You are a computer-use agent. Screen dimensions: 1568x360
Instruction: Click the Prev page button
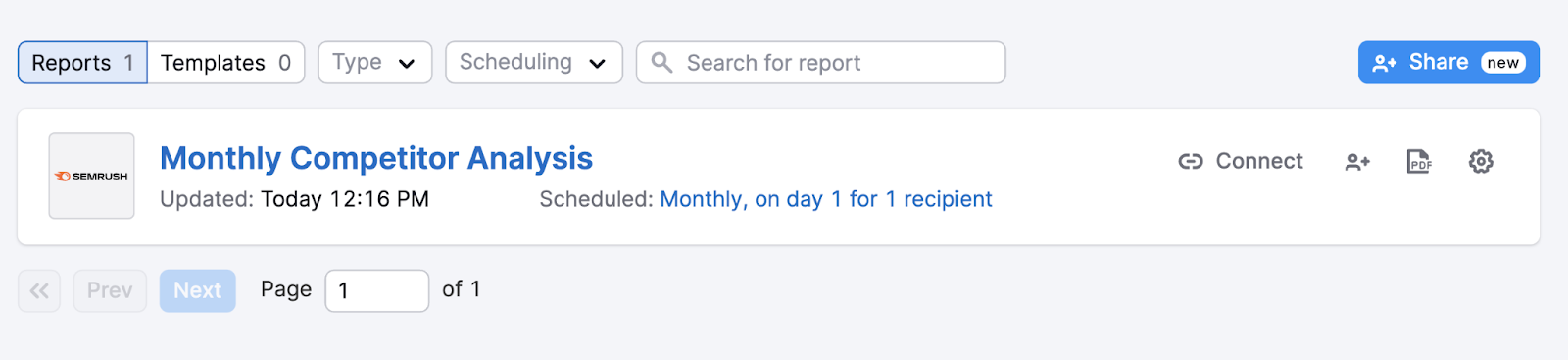pyautogui.click(x=110, y=290)
